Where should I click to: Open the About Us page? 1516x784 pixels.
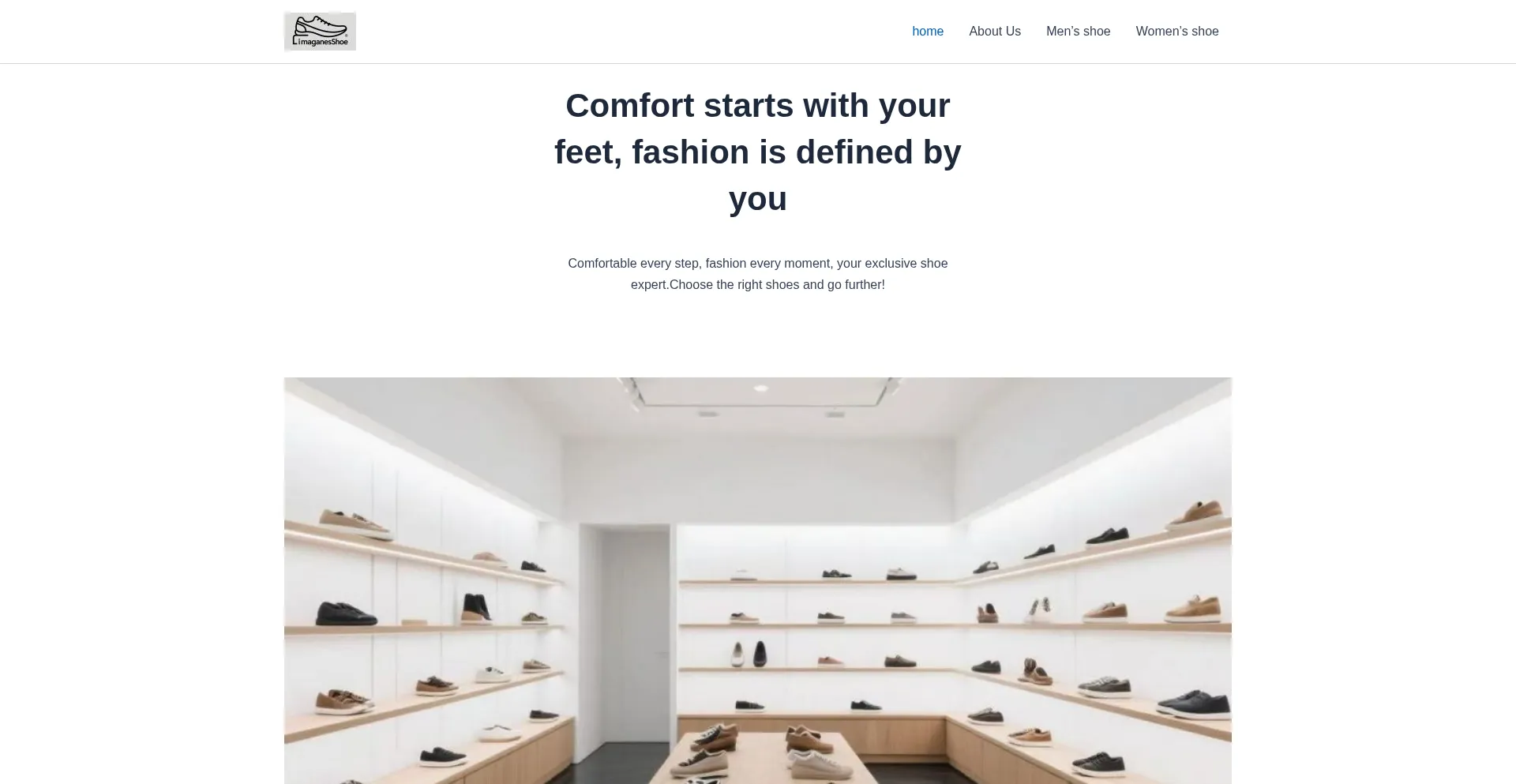(x=995, y=32)
